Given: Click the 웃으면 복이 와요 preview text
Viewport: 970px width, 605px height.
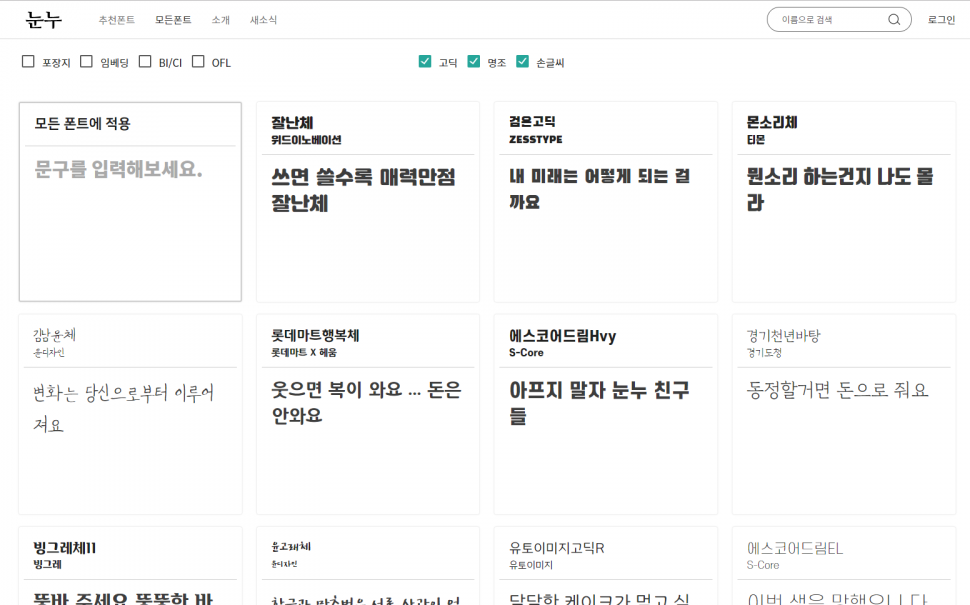Looking at the screenshot, I should click(x=366, y=402).
